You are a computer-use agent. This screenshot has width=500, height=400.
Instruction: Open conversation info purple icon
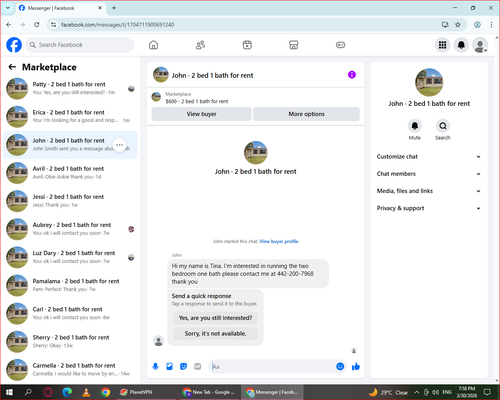tap(352, 75)
